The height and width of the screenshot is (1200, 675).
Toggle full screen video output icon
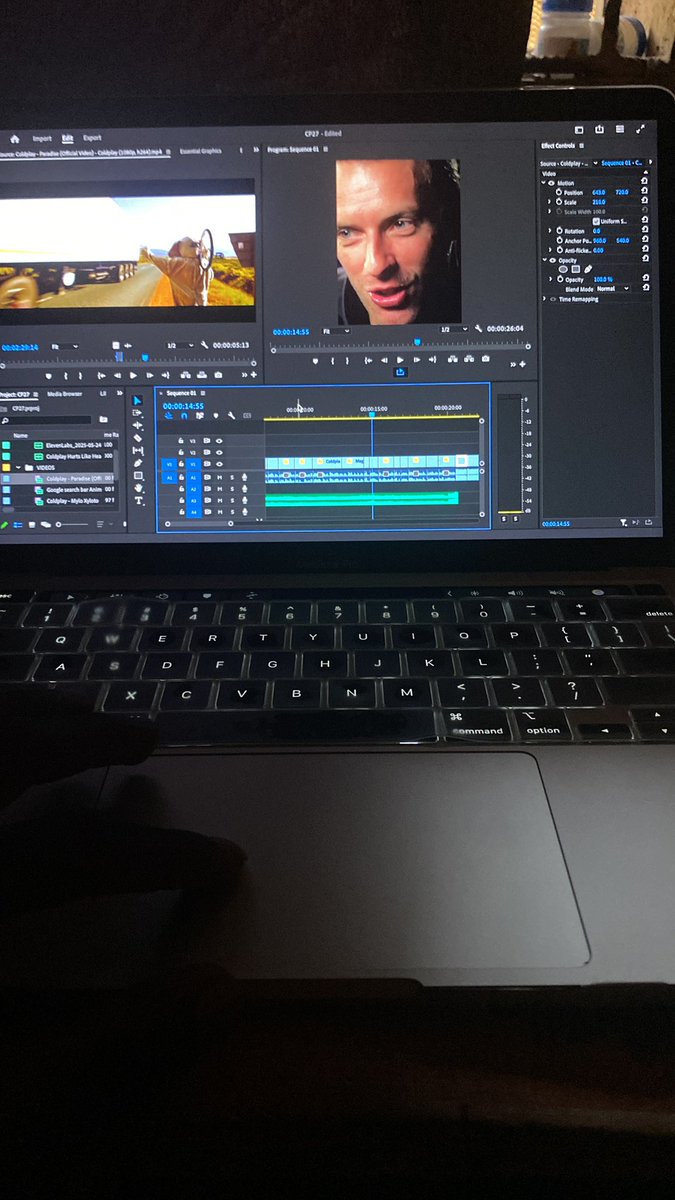click(640, 129)
